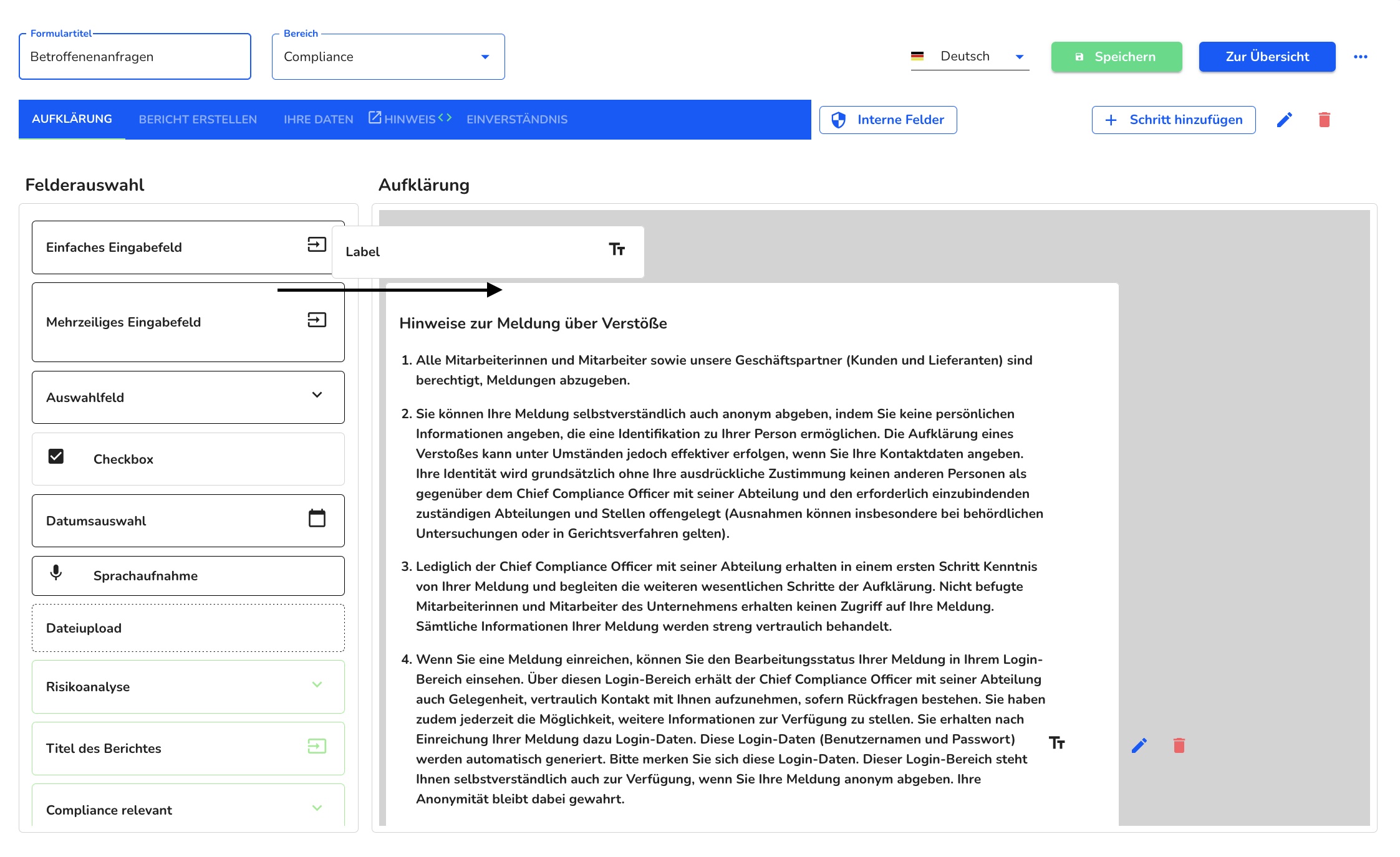
Task: Click the shield icon in Interne Felder
Action: 838,120
